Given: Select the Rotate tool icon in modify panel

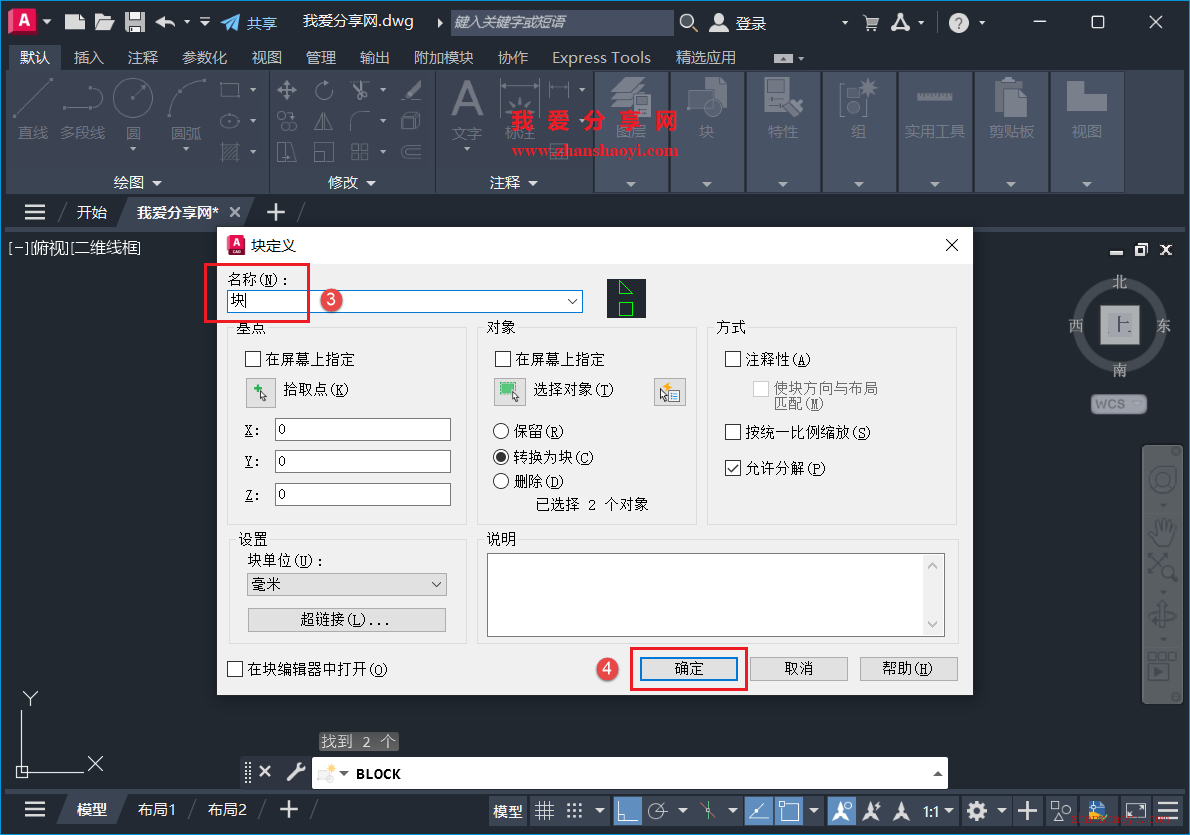Looking at the screenshot, I should click(324, 90).
